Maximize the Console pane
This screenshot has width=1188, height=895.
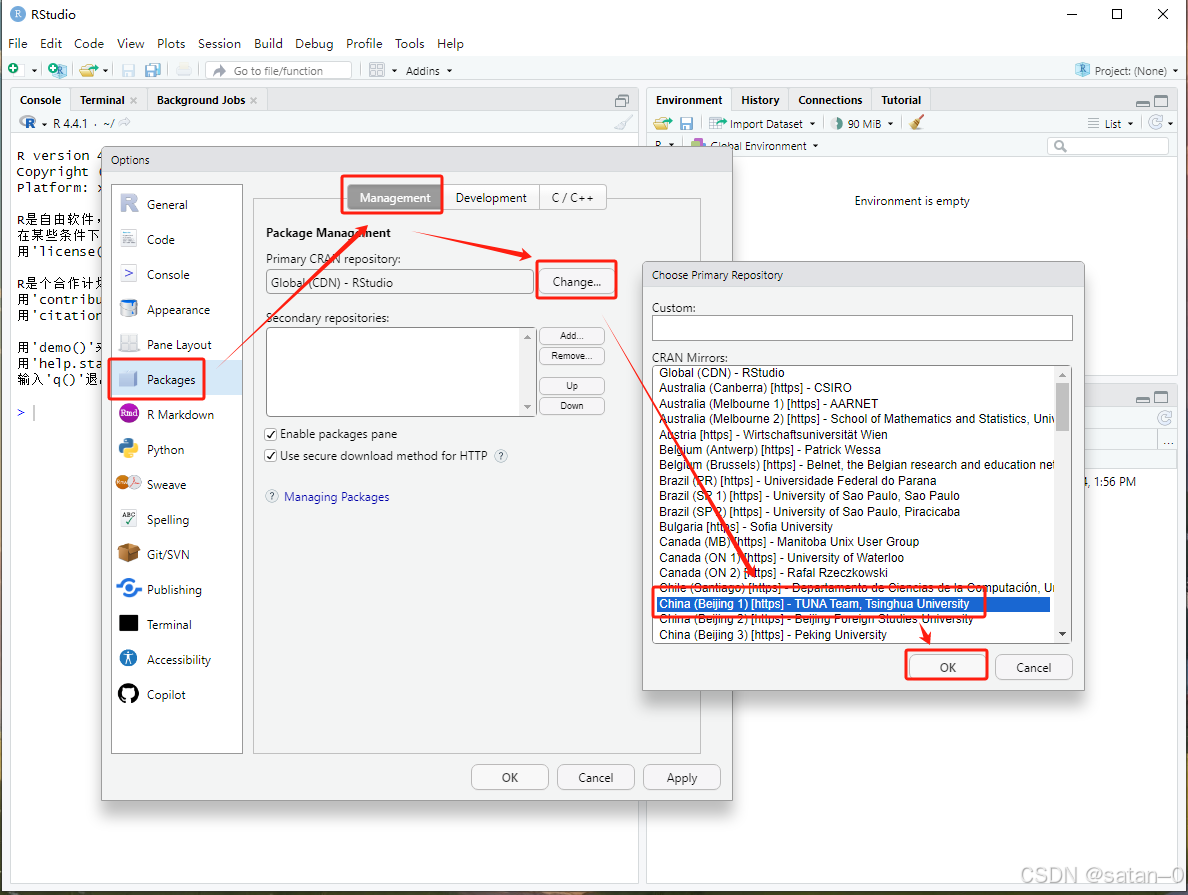(x=622, y=101)
